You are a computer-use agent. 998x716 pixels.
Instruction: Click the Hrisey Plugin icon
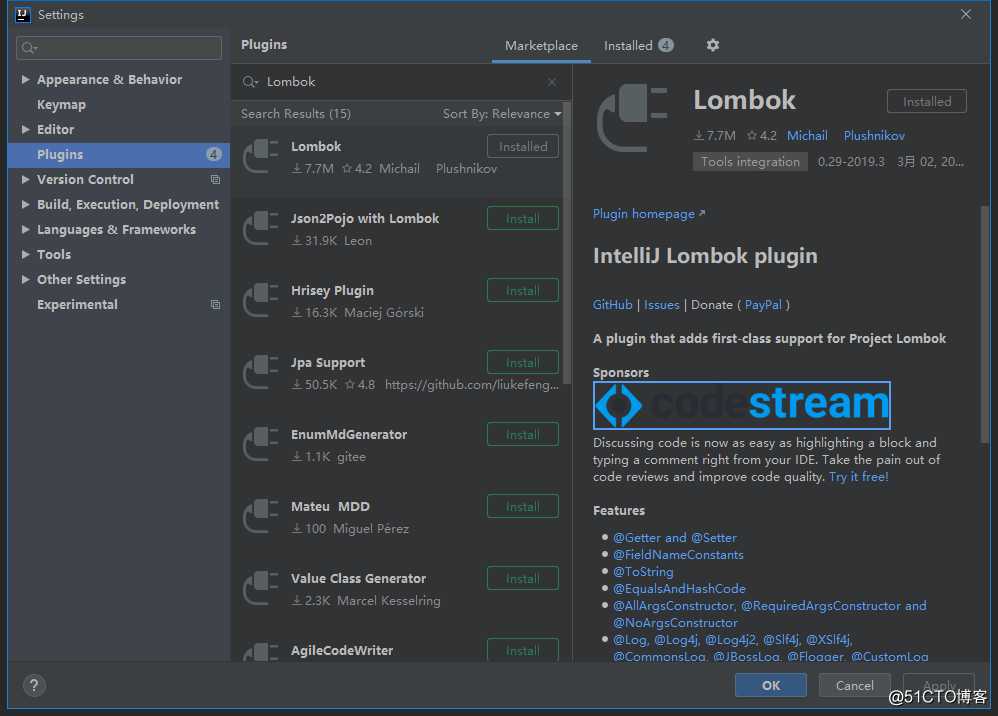261,300
